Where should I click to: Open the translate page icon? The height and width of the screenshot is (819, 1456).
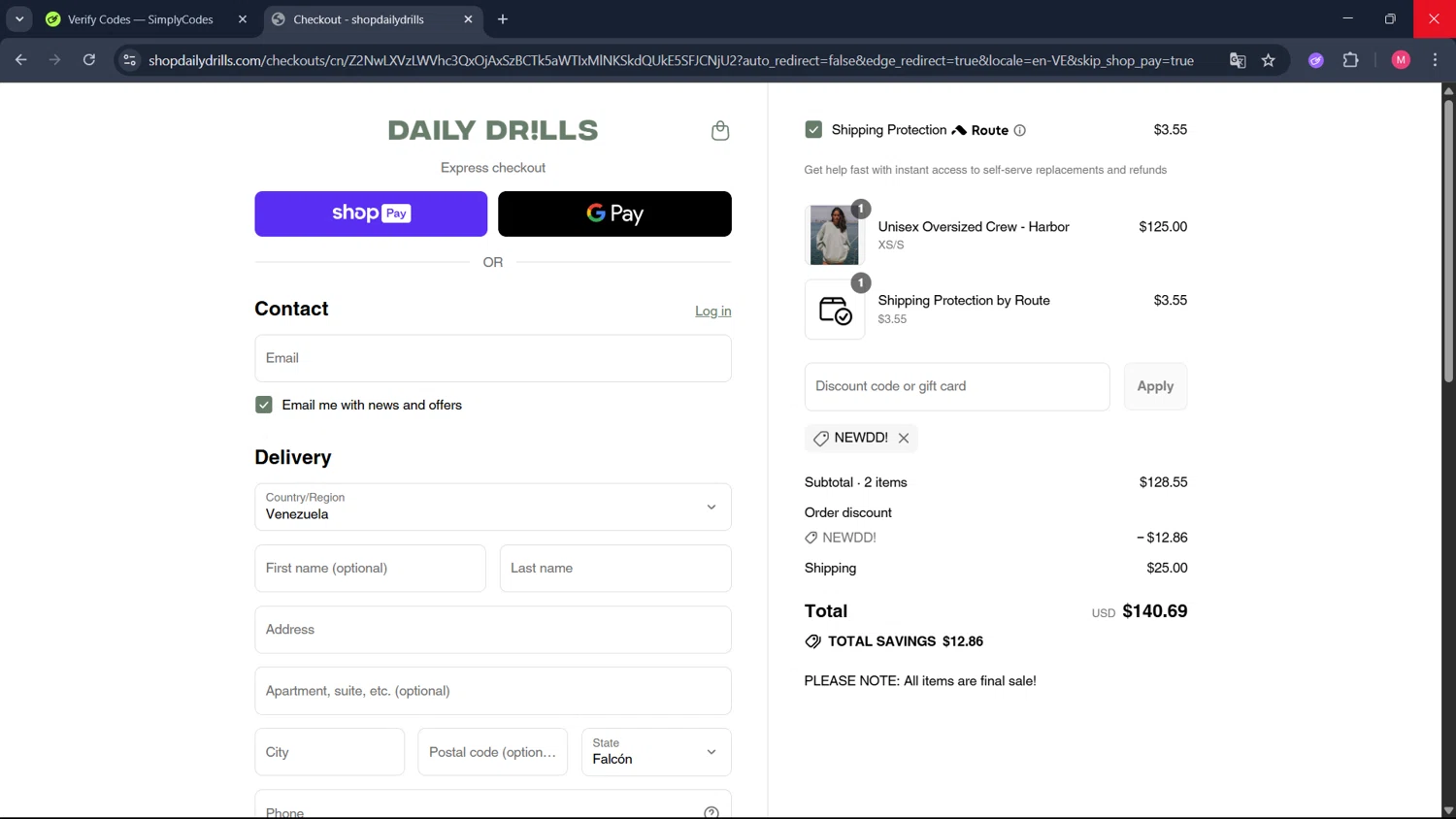pyautogui.click(x=1238, y=60)
